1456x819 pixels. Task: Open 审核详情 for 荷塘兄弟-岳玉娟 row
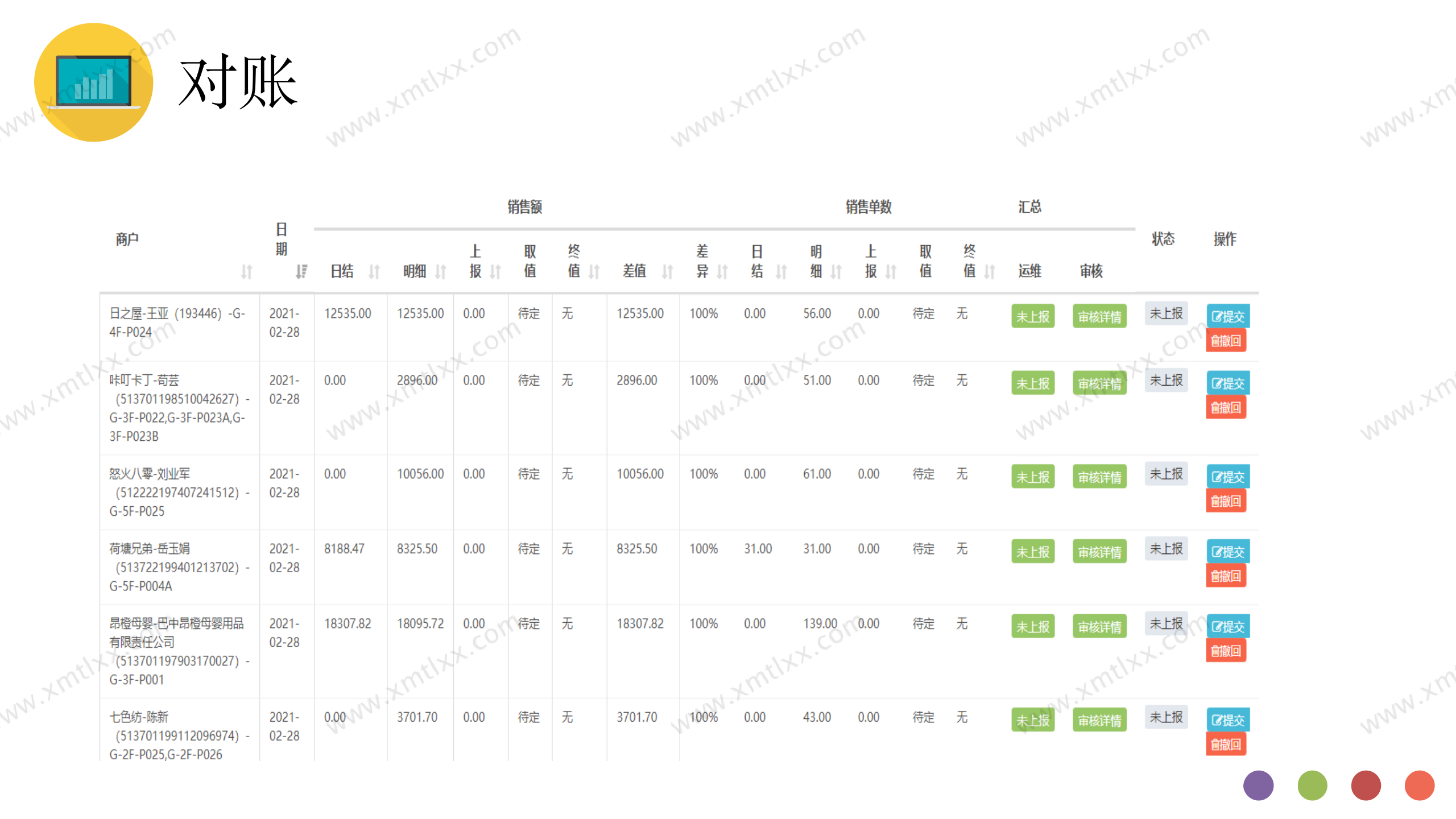pos(1099,552)
